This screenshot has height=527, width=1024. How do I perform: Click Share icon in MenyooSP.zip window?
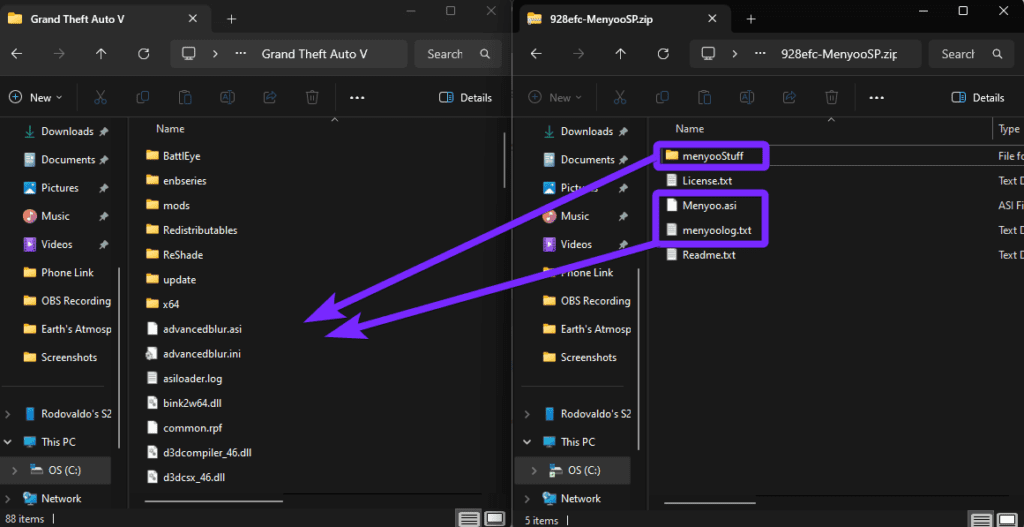[x=789, y=97]
